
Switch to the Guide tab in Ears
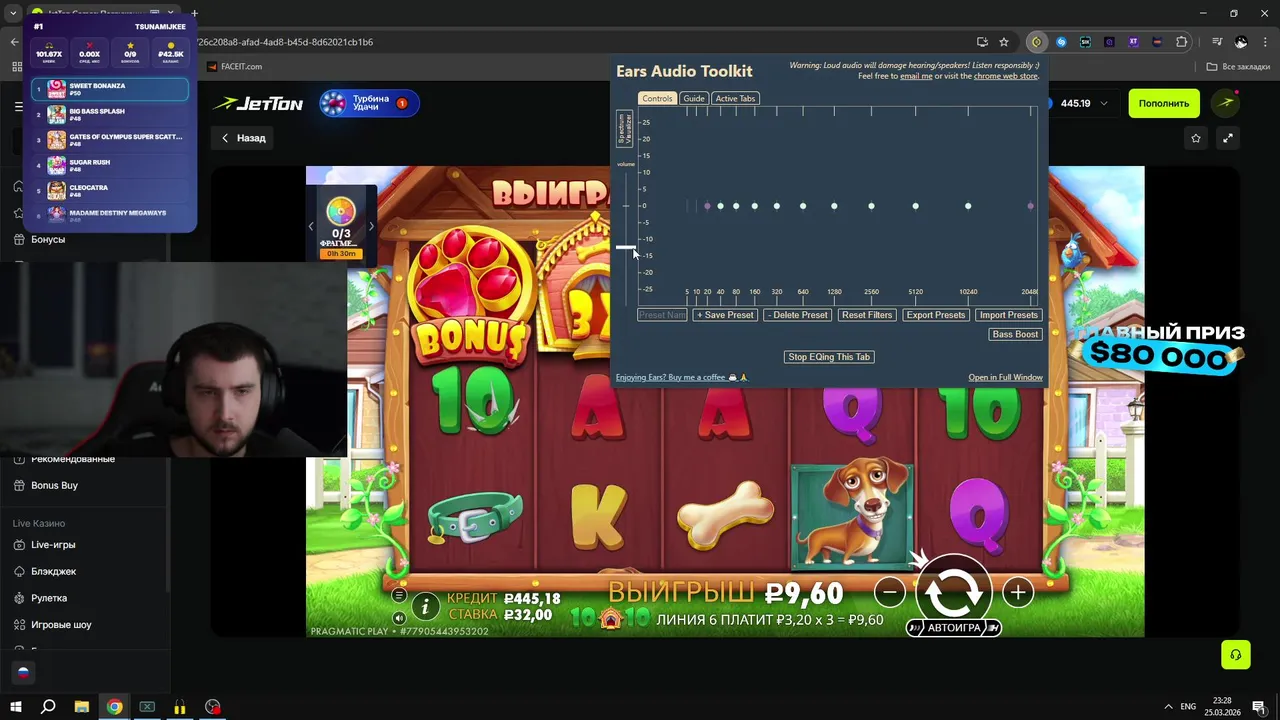click(694, 98)
